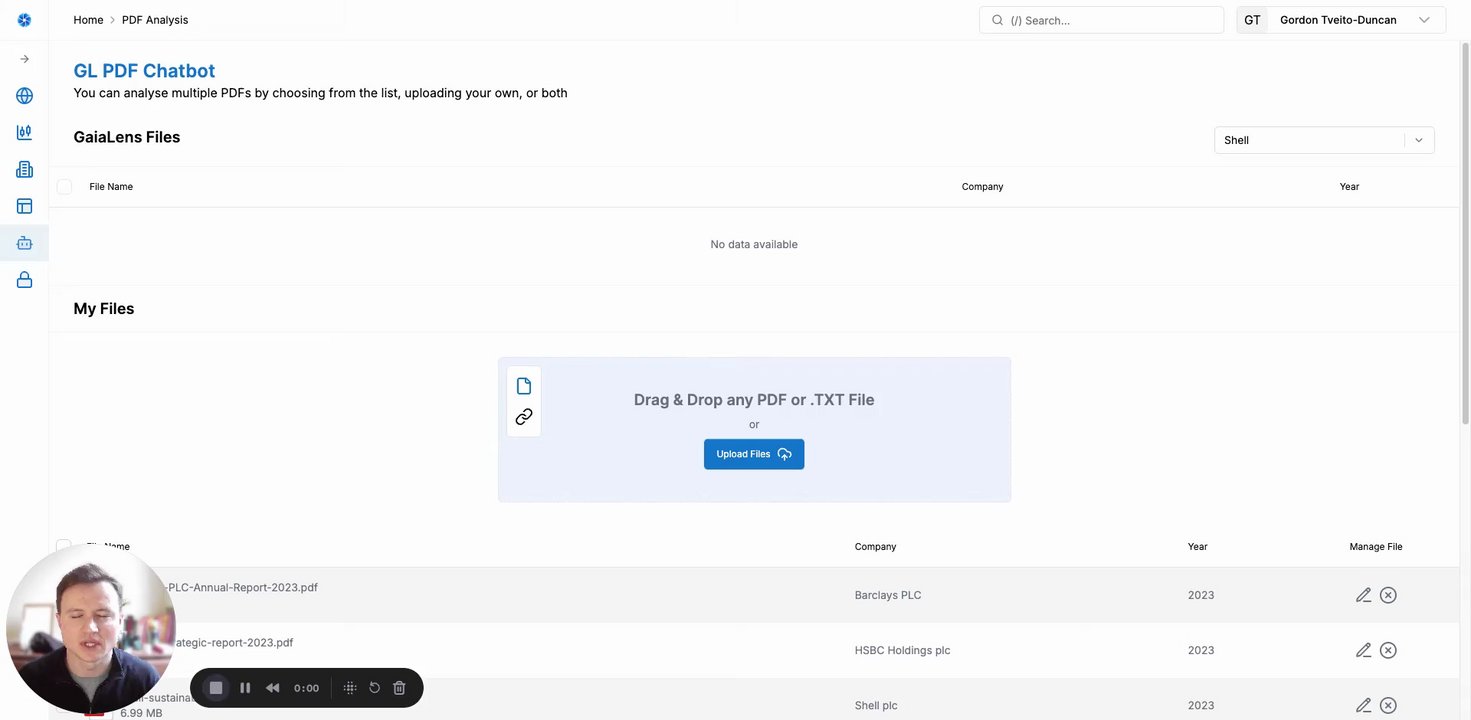Image resolution: width=1471 pixels, height=720 pixels.
Task: Focus the Search input field
Action: (1101, 20)
